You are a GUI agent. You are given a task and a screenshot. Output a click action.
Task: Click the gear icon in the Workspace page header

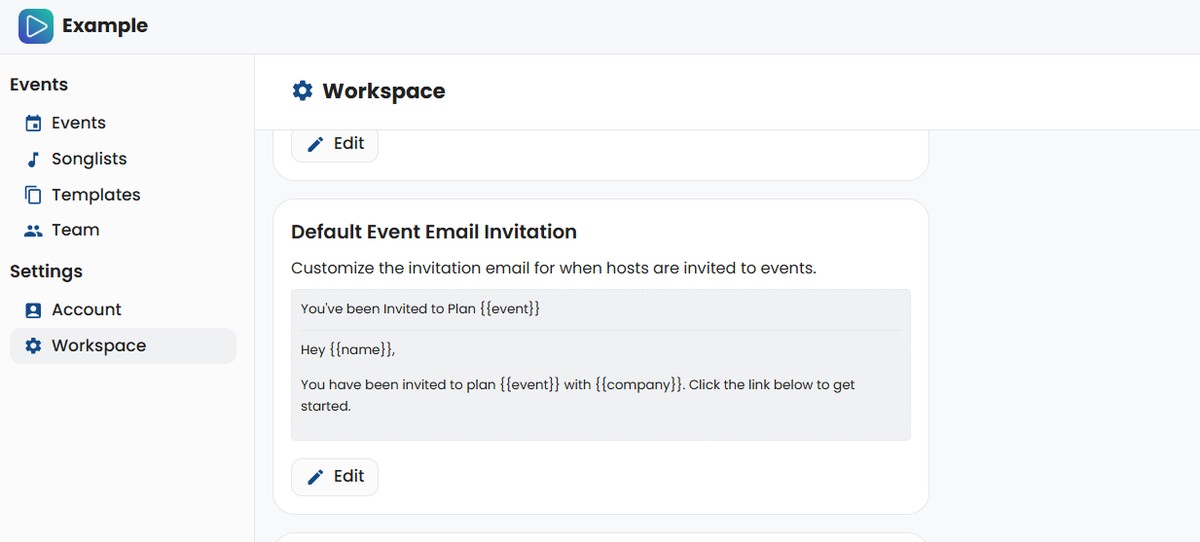tap(302, 91)
